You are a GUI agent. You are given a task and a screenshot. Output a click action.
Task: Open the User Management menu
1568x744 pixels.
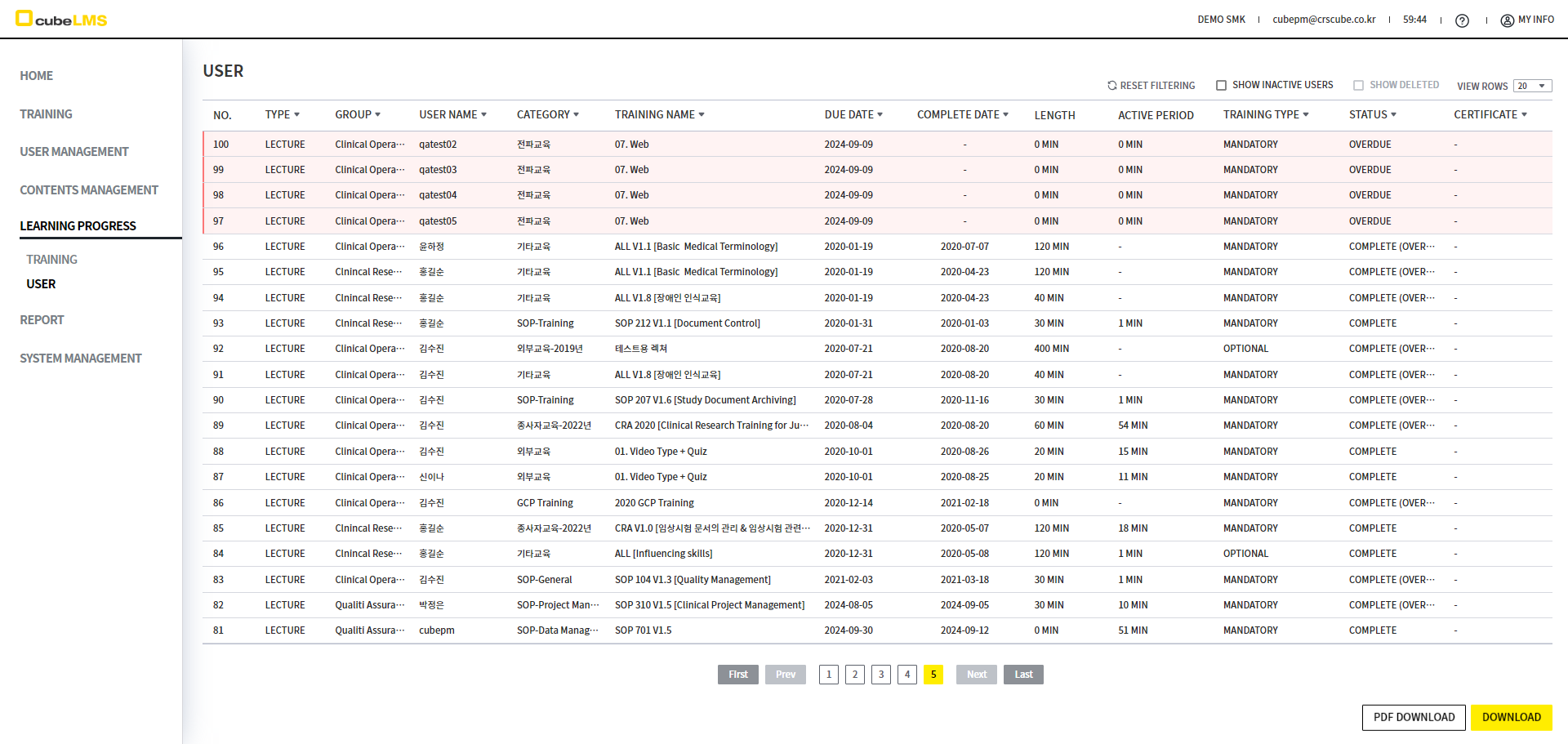pos(74,152)
